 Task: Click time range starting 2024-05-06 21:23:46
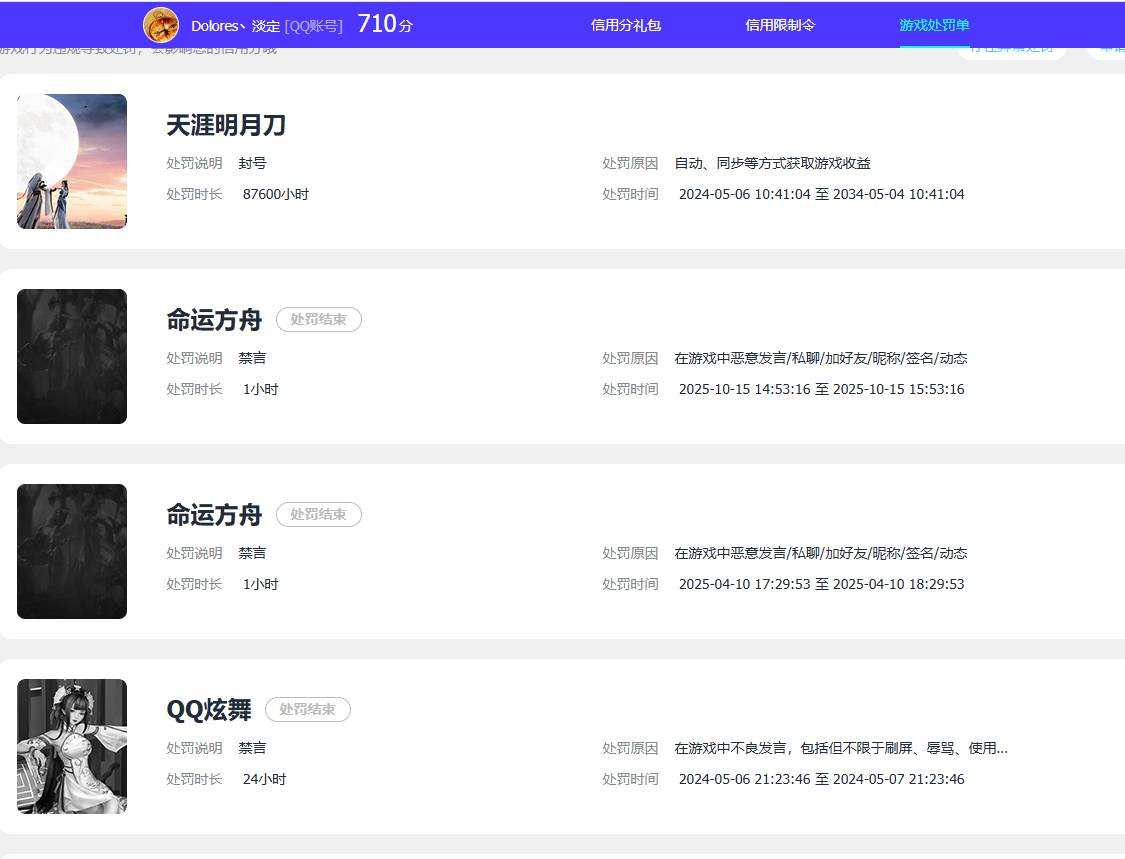point(822,779)
